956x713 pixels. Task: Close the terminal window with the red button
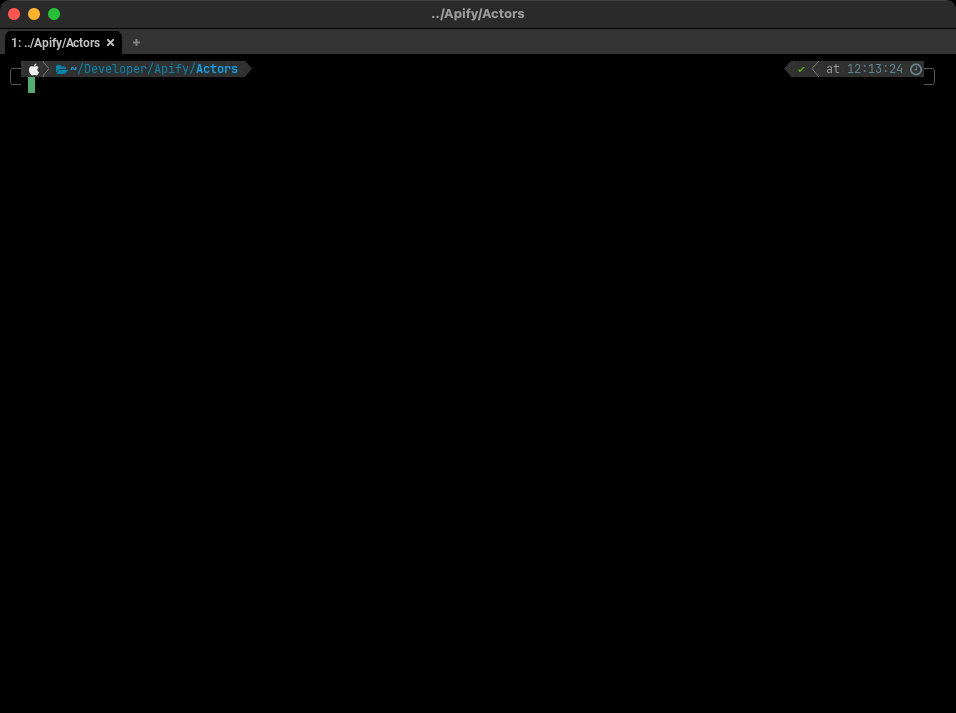tap(14, 14)
